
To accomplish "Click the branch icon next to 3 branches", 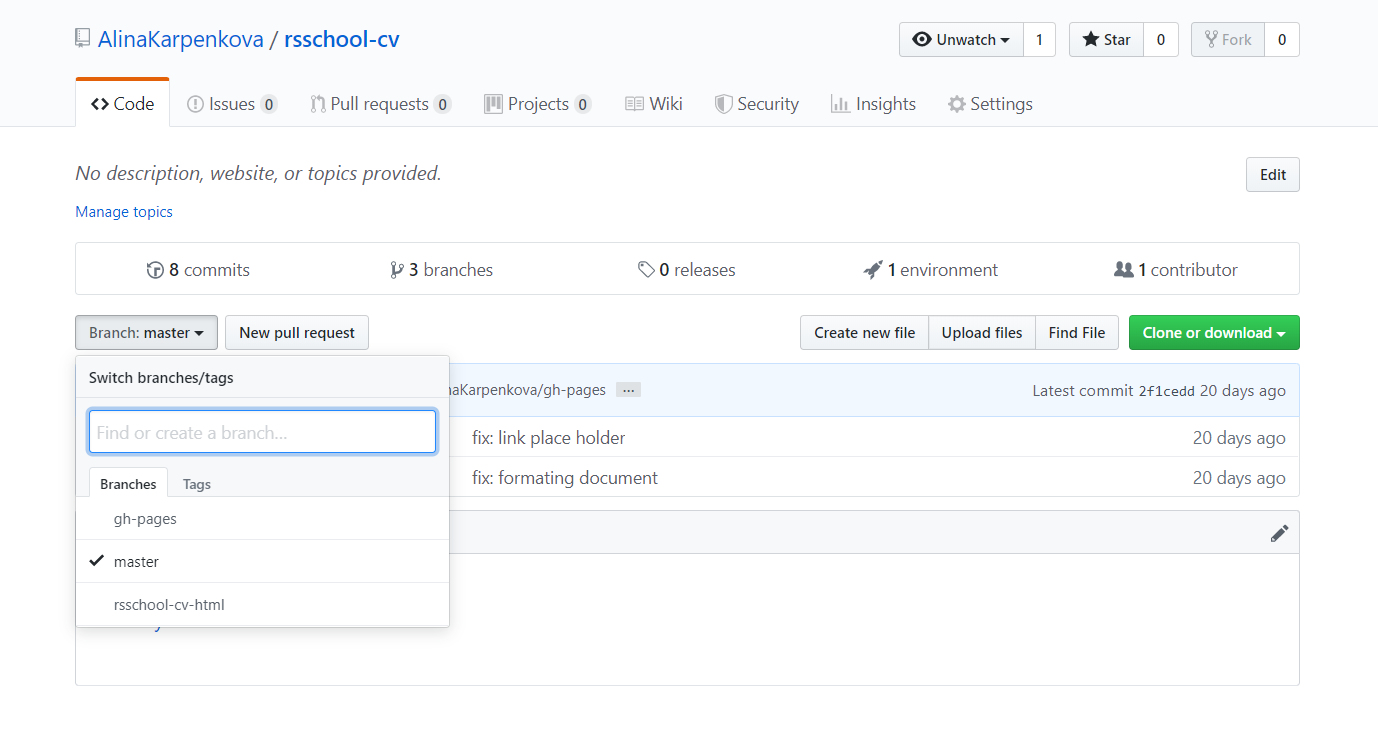I will 398,269.
